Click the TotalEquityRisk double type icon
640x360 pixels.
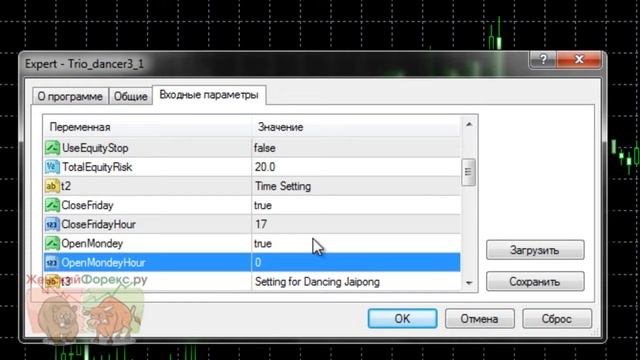pyautogui.click(x=52, y=167)
